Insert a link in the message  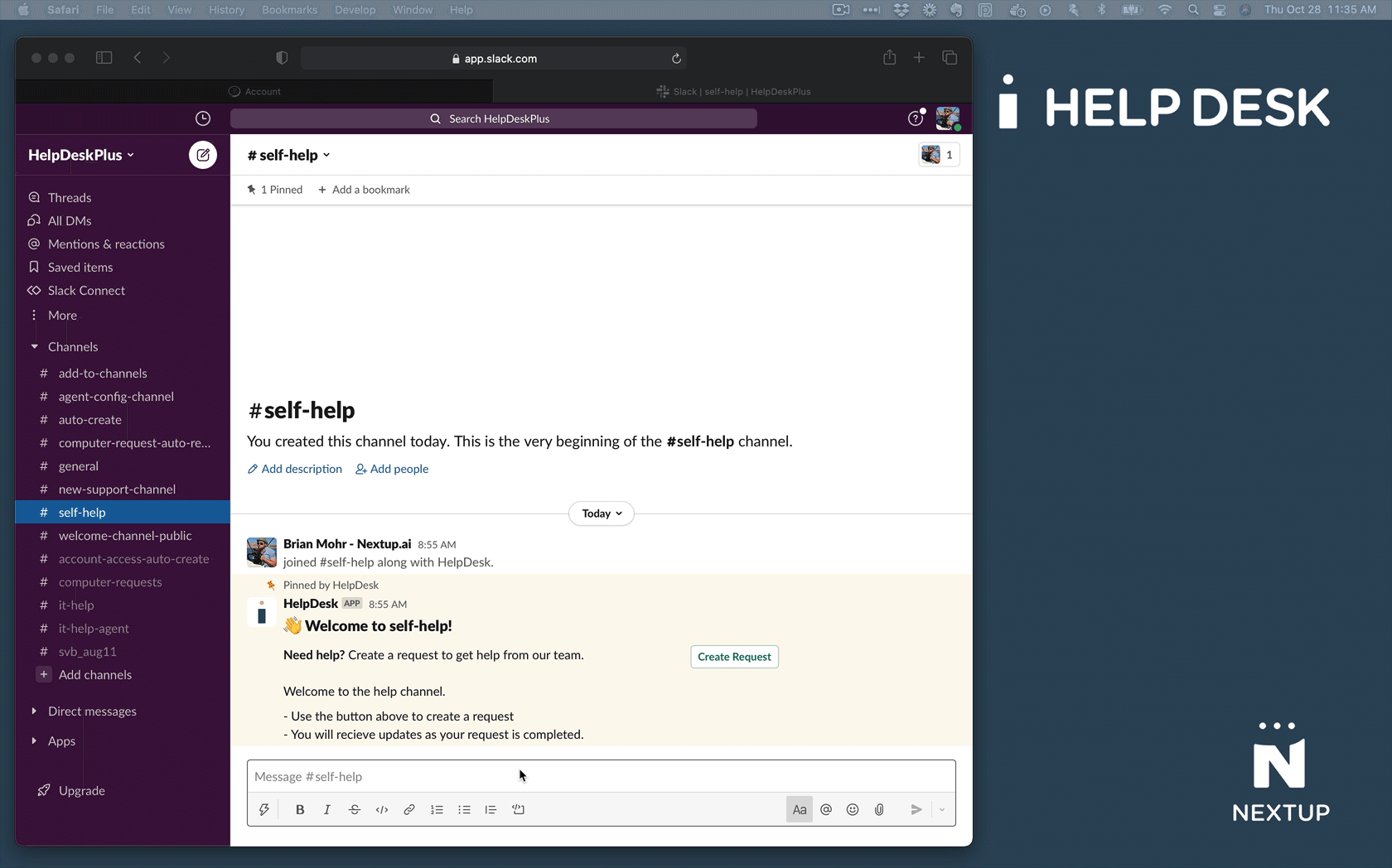click(x=409, y=810)
